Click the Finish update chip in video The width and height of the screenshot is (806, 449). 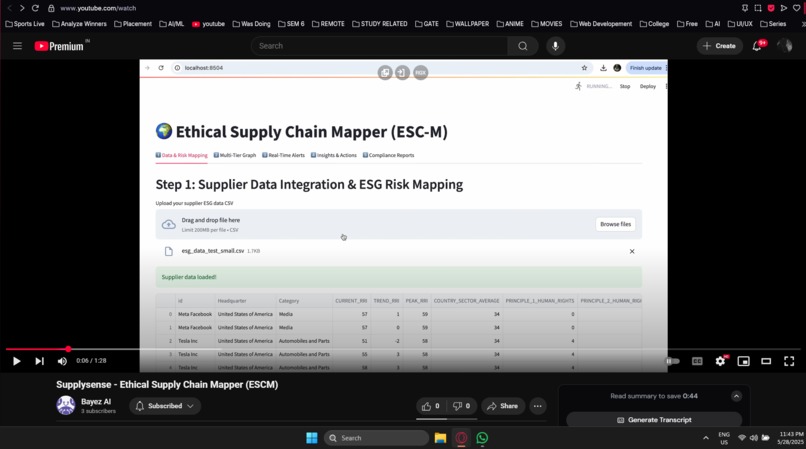pyautogui.click(x=646, y=68)
